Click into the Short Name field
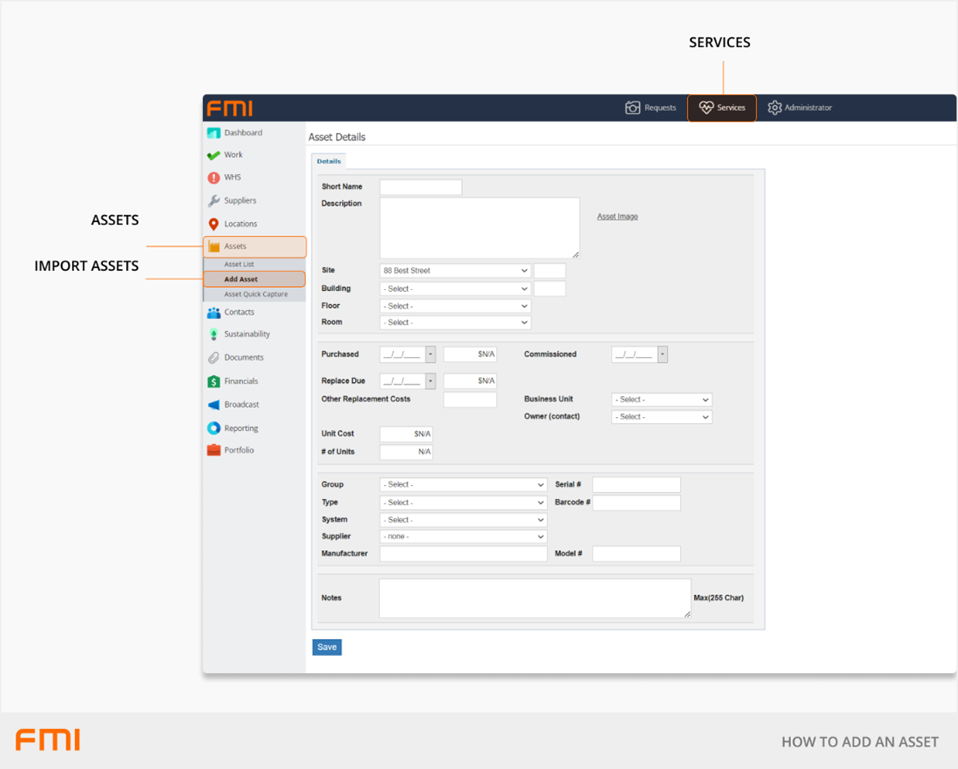The image size is (958, 769). click(420, 187)
